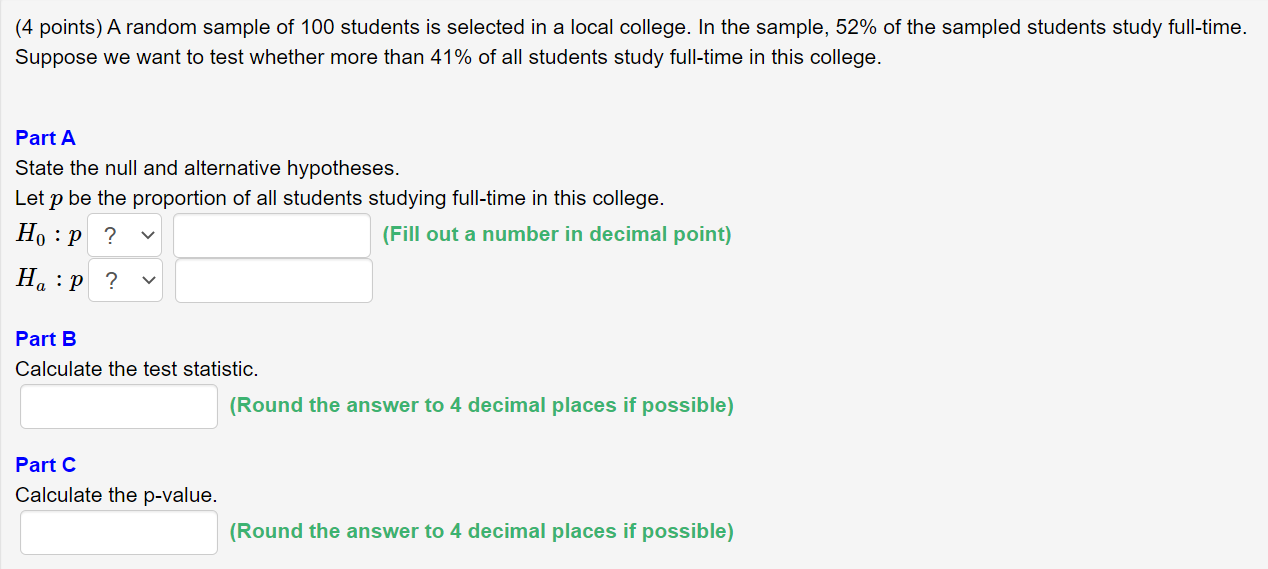This screenshot has width=1268, height=569.
Task: Open the H0 comparison operator dropdown
Action: [125, 236]
